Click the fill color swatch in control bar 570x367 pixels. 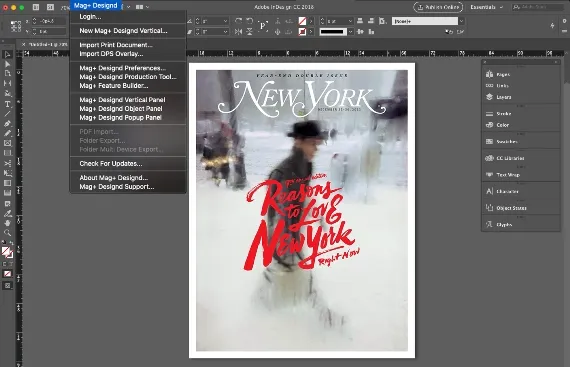pyautogui.click(x=302, y=21)
